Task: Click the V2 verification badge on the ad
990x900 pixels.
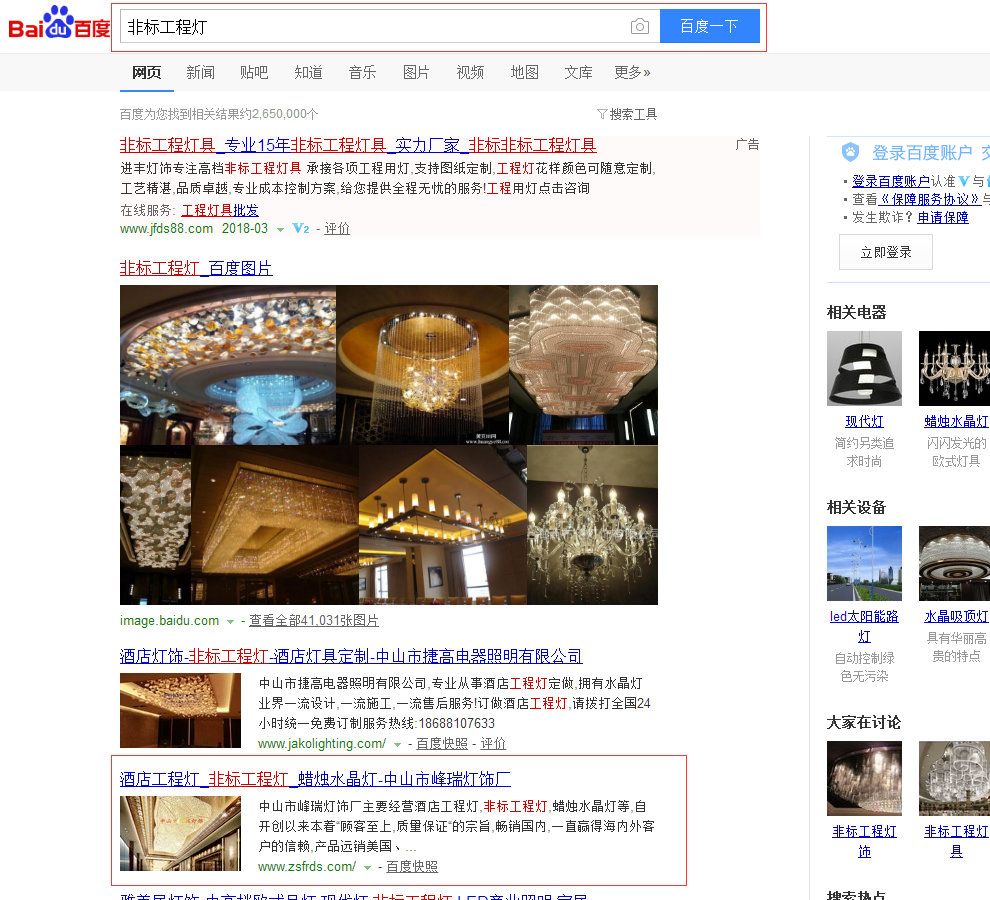Action: pyautogui.click(x=300, y=229)
